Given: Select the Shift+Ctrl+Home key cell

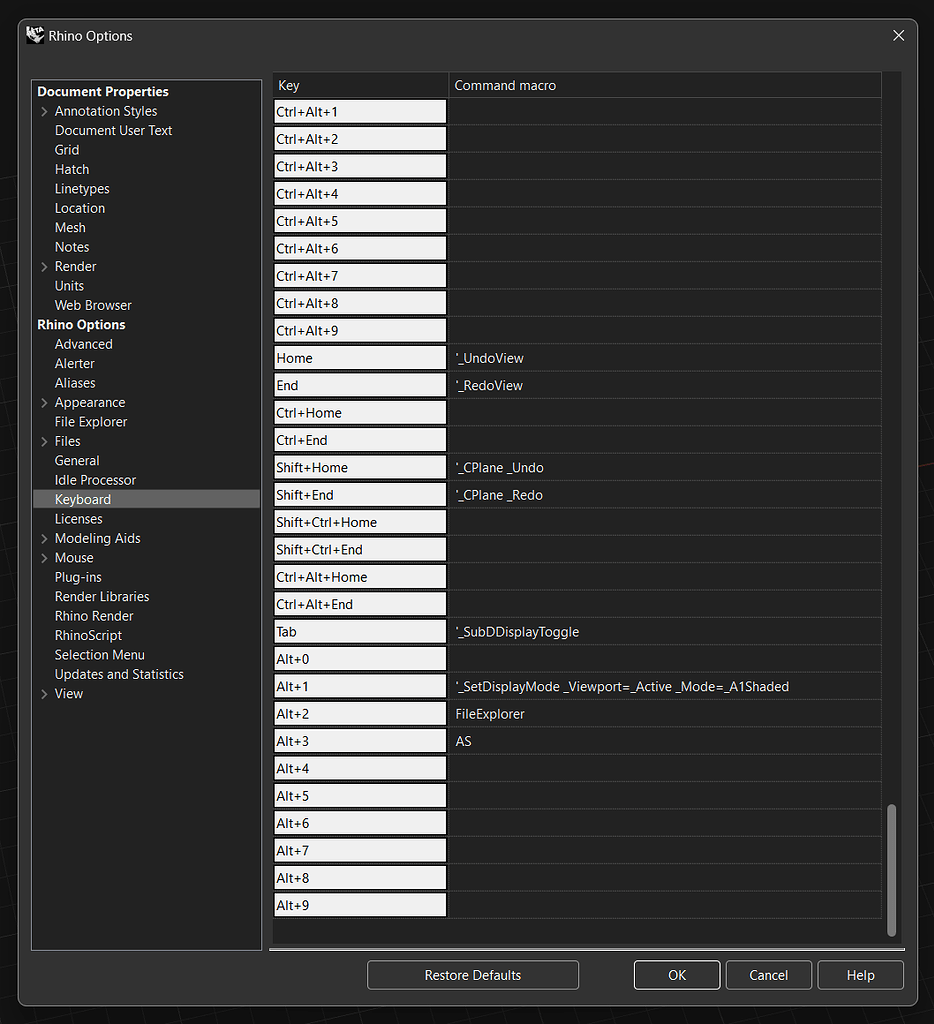Looking at the screenshot, I should click(360, 522).
